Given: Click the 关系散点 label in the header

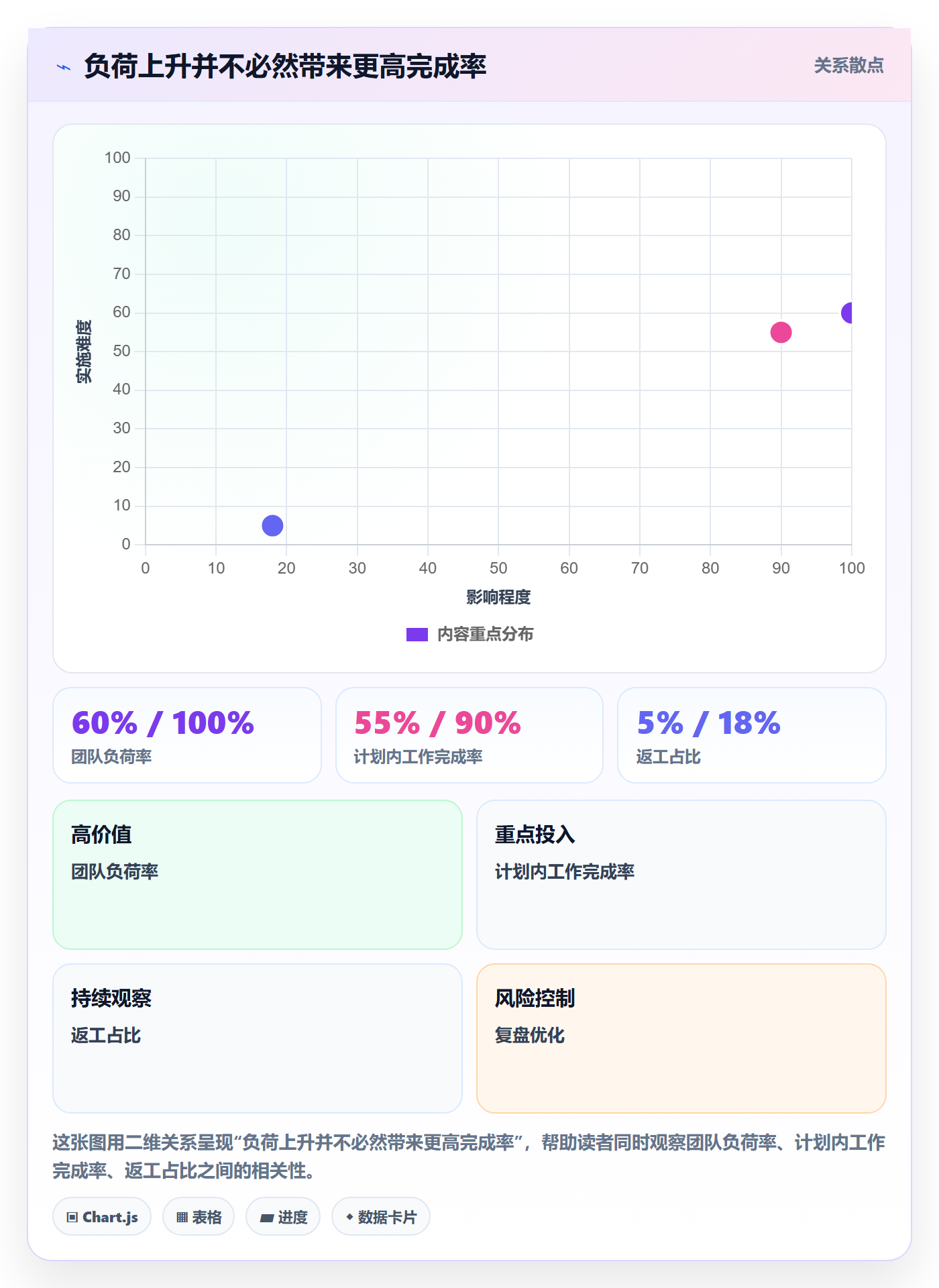Looking at the screenshot, I should click(x=848, y=65).
